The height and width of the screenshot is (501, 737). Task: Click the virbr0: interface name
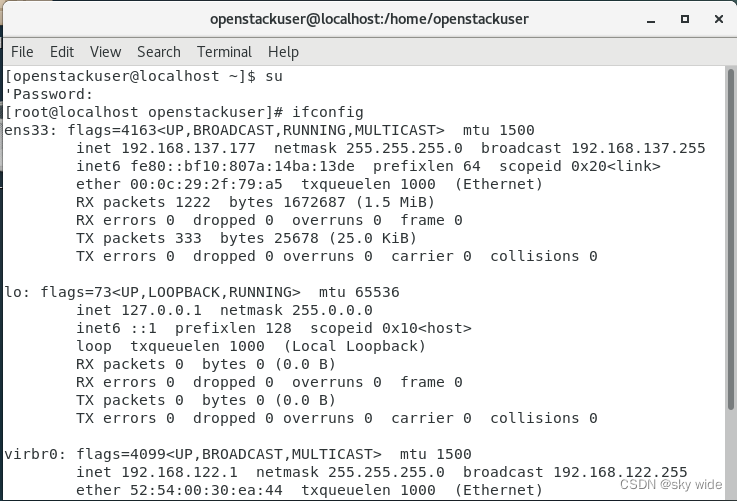point(35,454)
